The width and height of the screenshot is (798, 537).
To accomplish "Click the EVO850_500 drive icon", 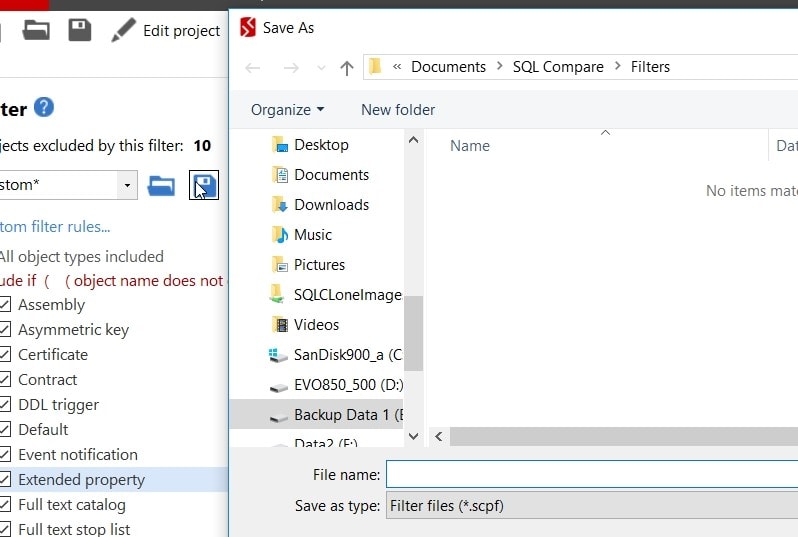I will tap(279, 388).
